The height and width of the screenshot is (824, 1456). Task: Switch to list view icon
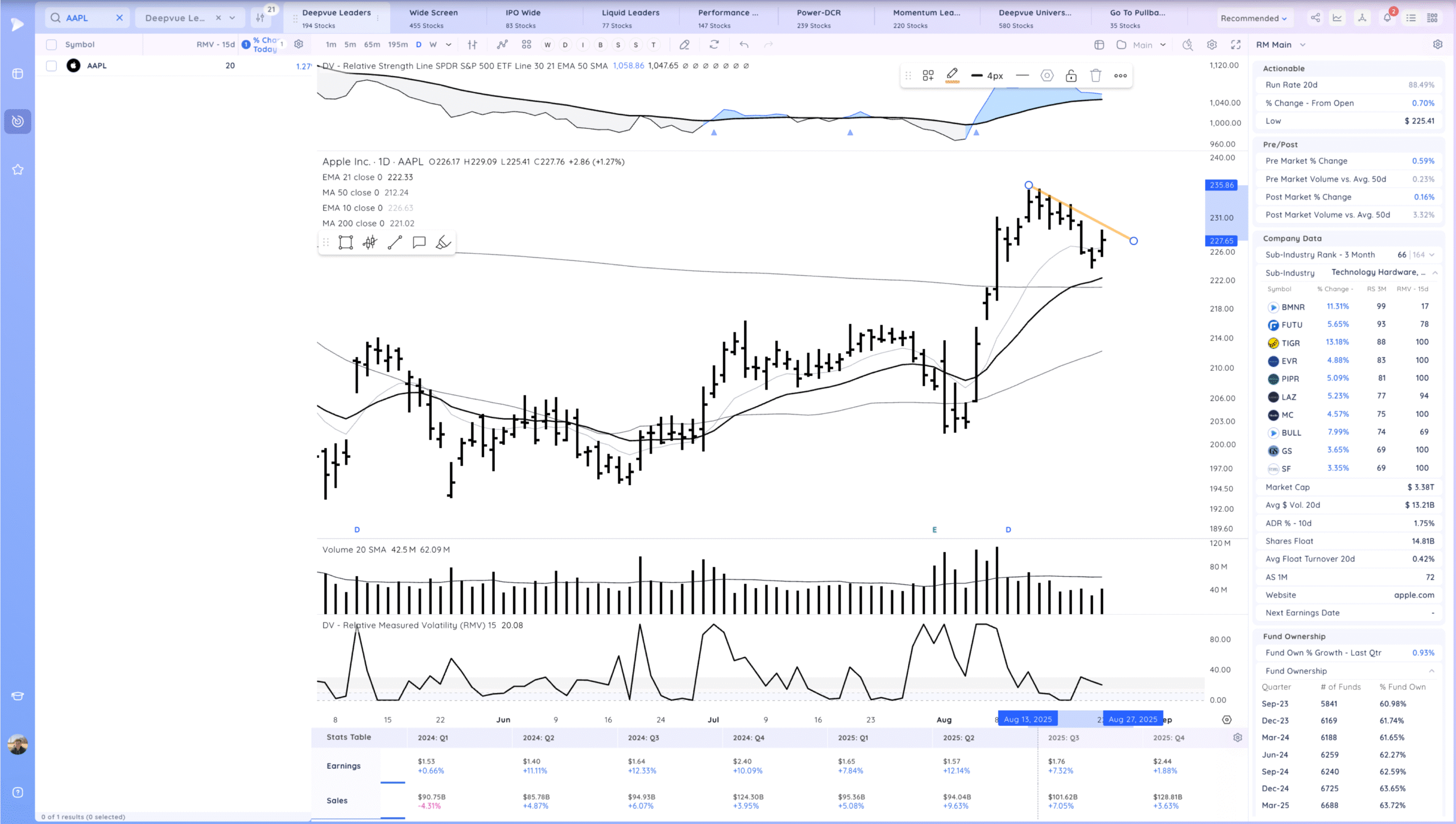tap(1410, 18)
